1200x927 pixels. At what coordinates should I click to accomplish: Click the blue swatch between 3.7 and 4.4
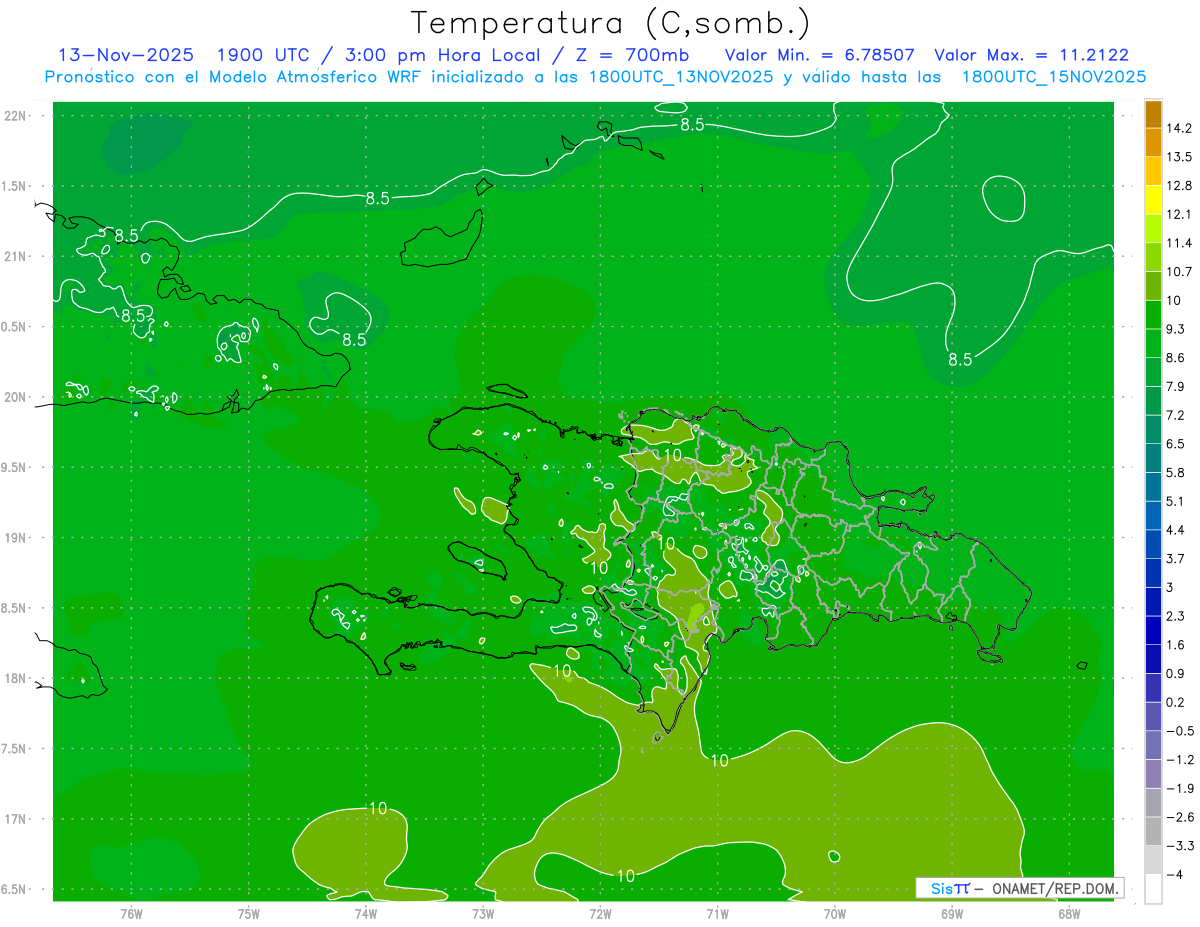[x=1153, y=544]
